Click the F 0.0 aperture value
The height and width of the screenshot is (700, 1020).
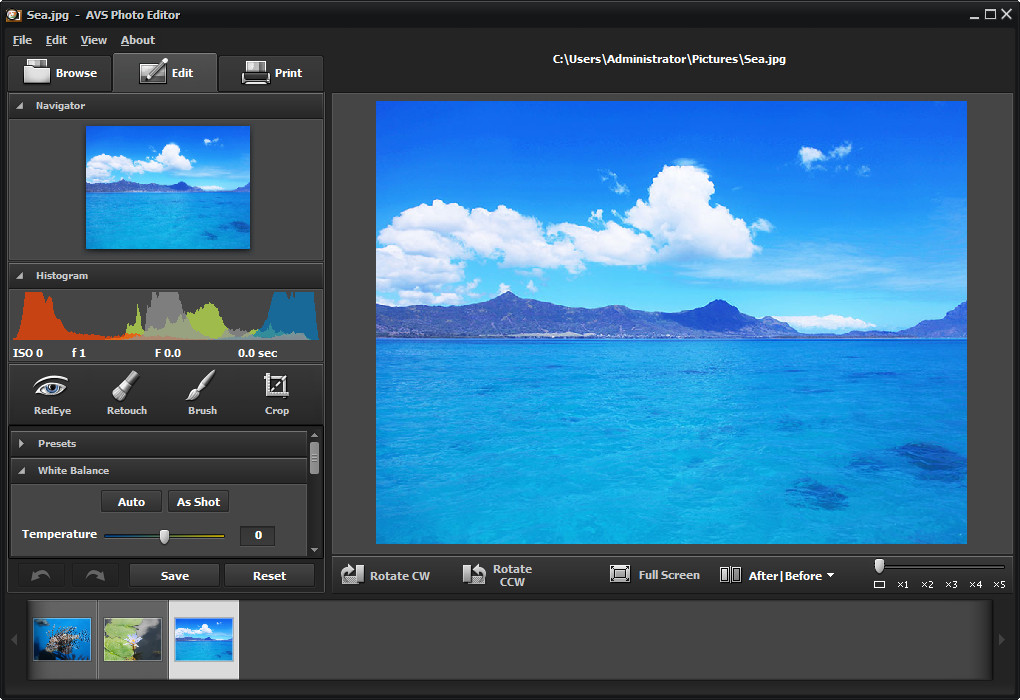point(168,353)
